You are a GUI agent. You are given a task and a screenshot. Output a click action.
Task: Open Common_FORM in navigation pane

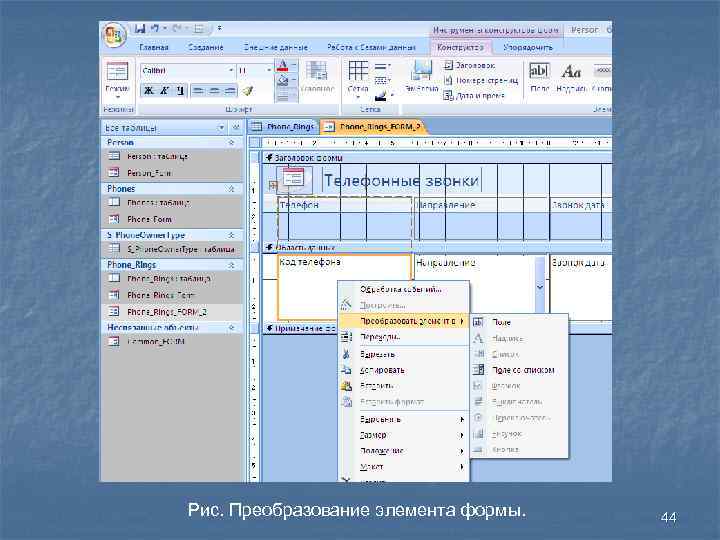pos(172,342)
